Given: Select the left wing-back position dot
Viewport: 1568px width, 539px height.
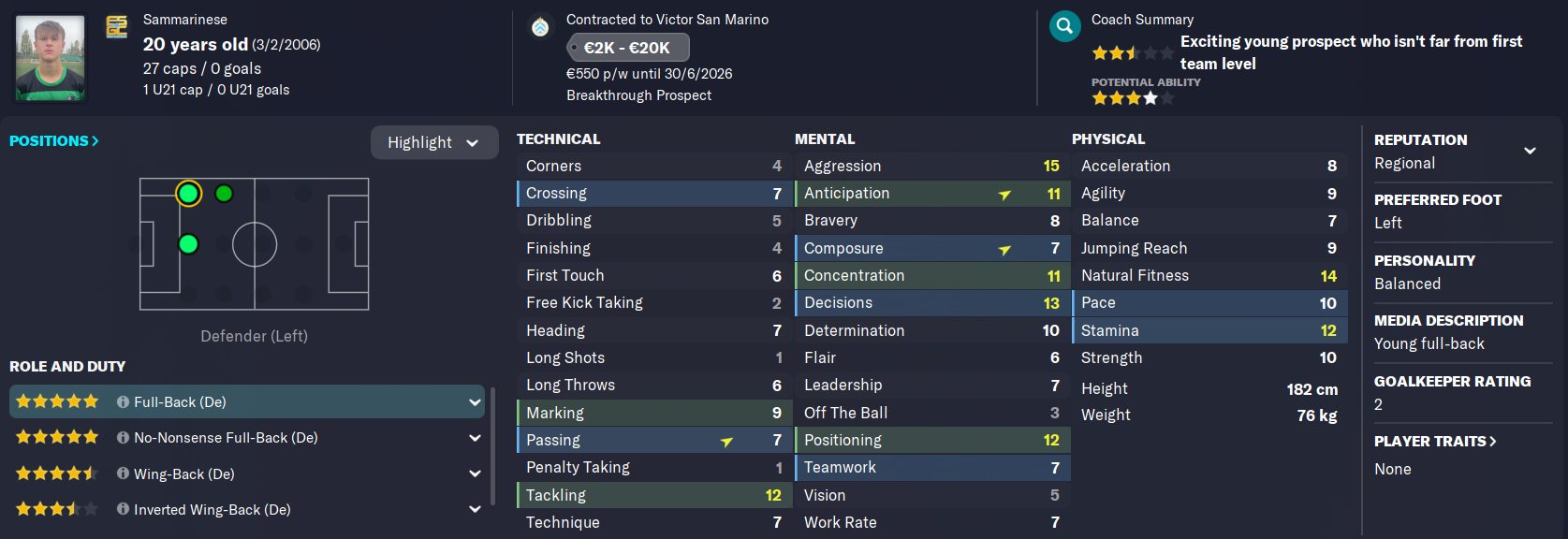Looking at the screenshot, I should [x=224, y=194].
